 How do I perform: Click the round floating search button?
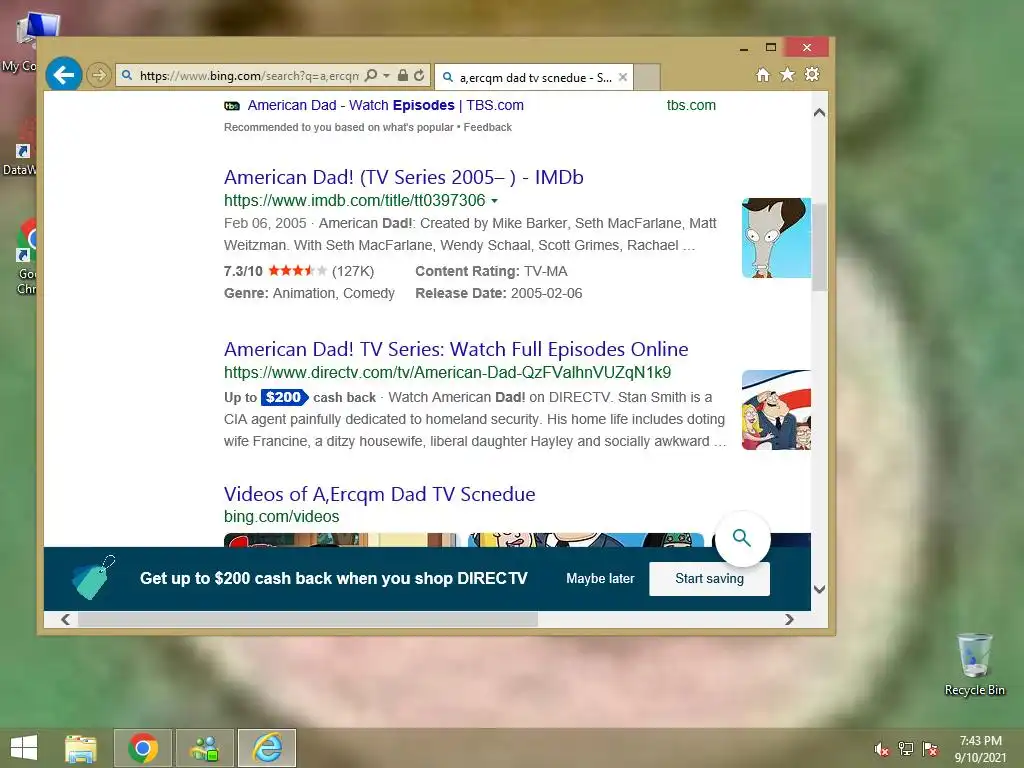pos(742,538)
